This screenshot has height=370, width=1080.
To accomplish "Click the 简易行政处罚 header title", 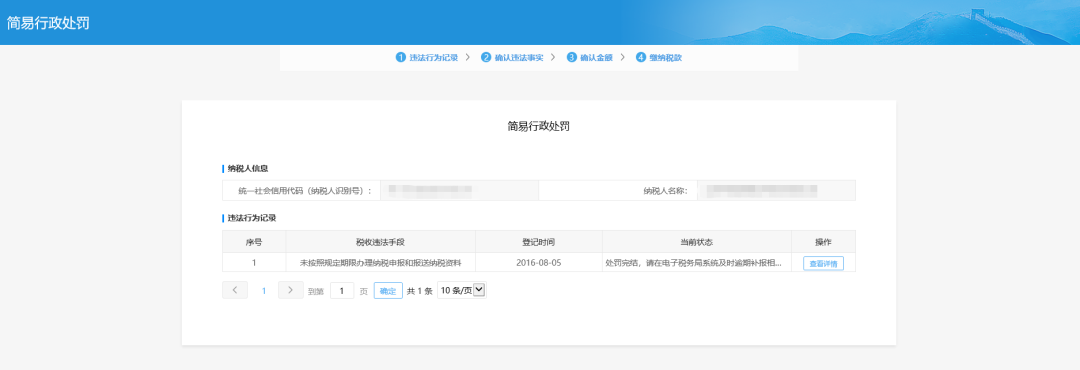I will 48,23.
